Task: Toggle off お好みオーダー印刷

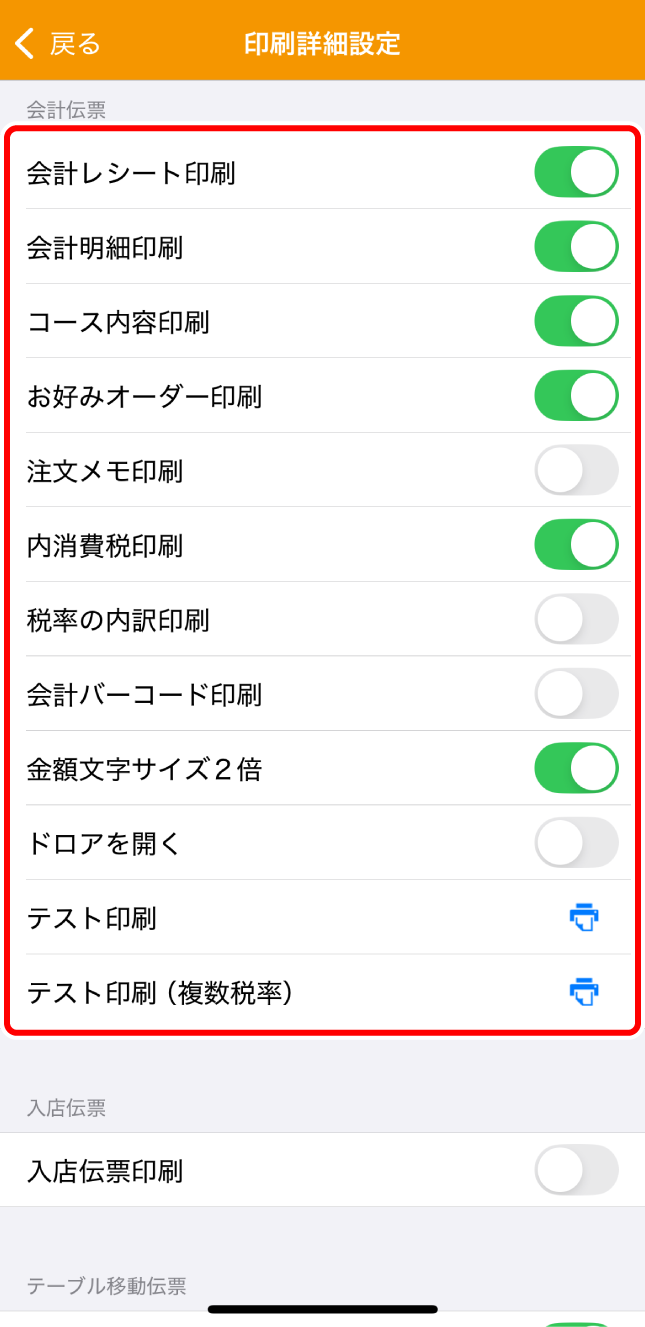Action: tap(576, 395)
